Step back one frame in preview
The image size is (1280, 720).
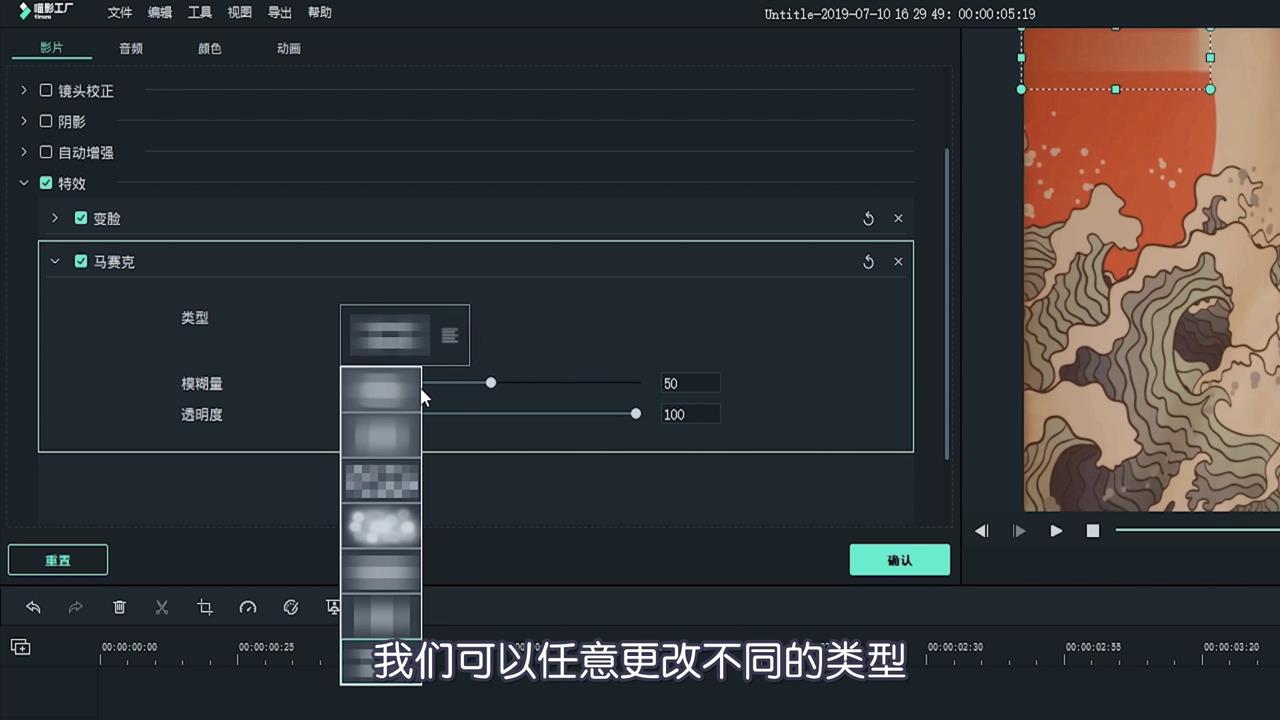point(982,531)
